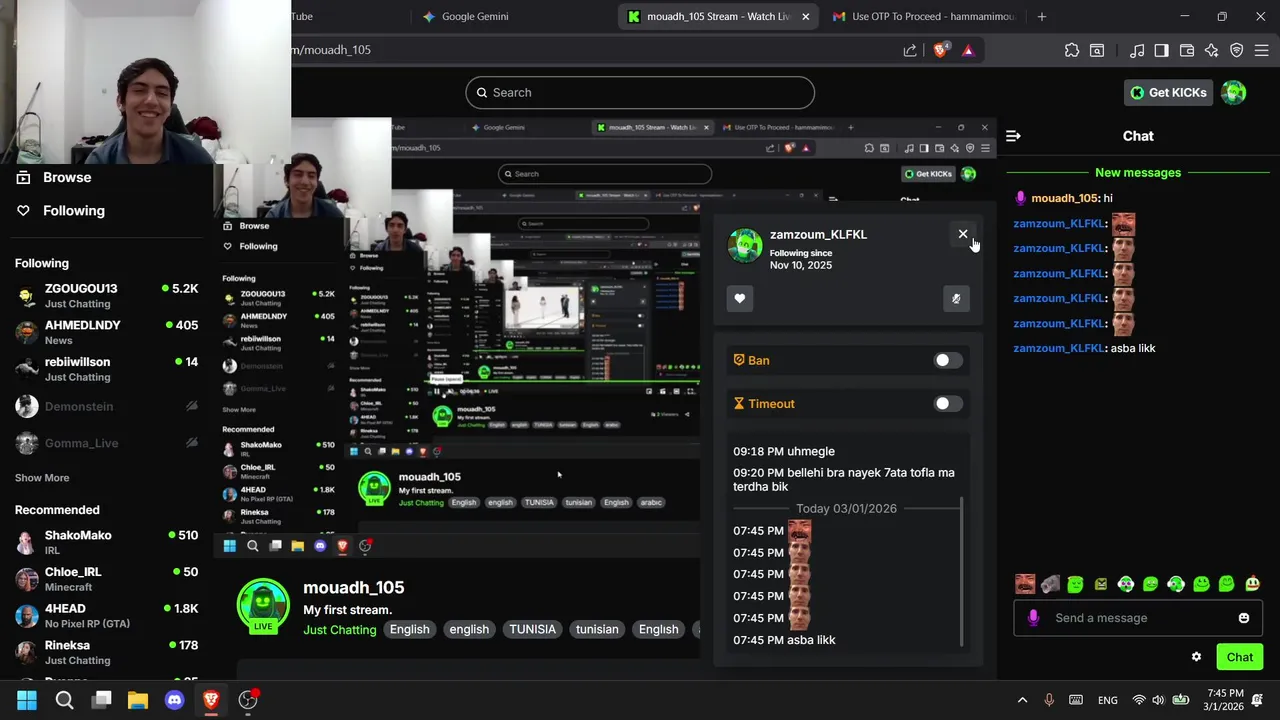
Task: Click the user avatar beside Get KICKs
Action: click(1234, 92)
